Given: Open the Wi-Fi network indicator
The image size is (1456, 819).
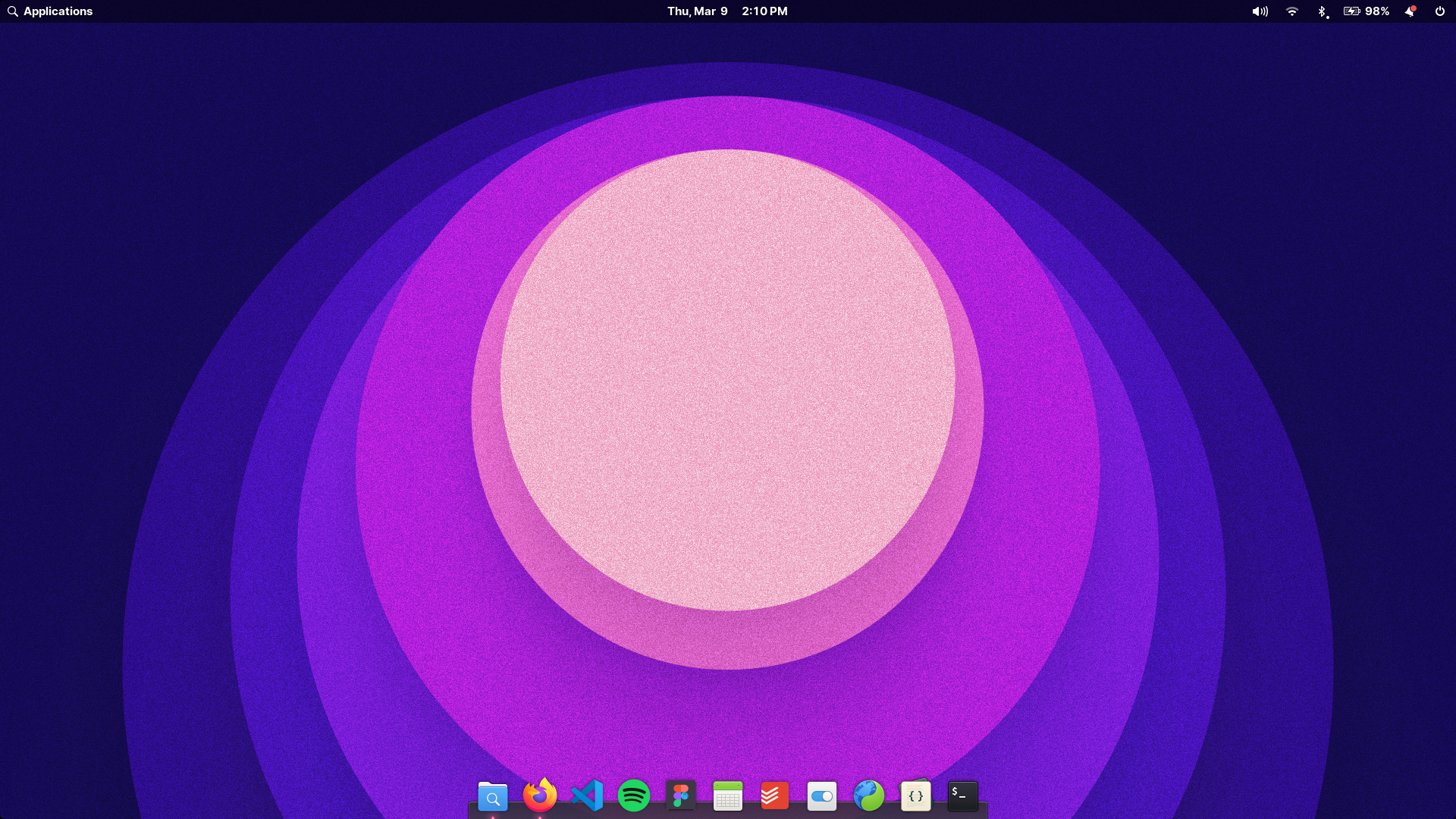Looking at the screenshot, I should pos(1292,11).
